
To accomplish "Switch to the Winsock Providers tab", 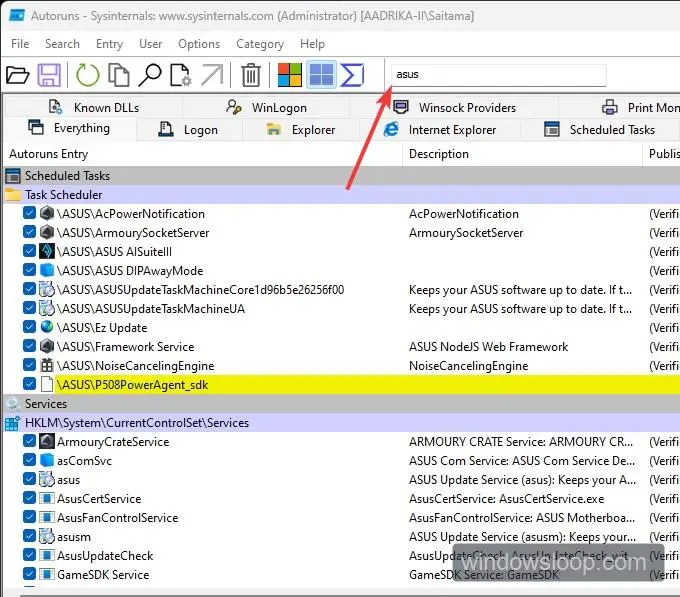I will [x=454, y=107].
